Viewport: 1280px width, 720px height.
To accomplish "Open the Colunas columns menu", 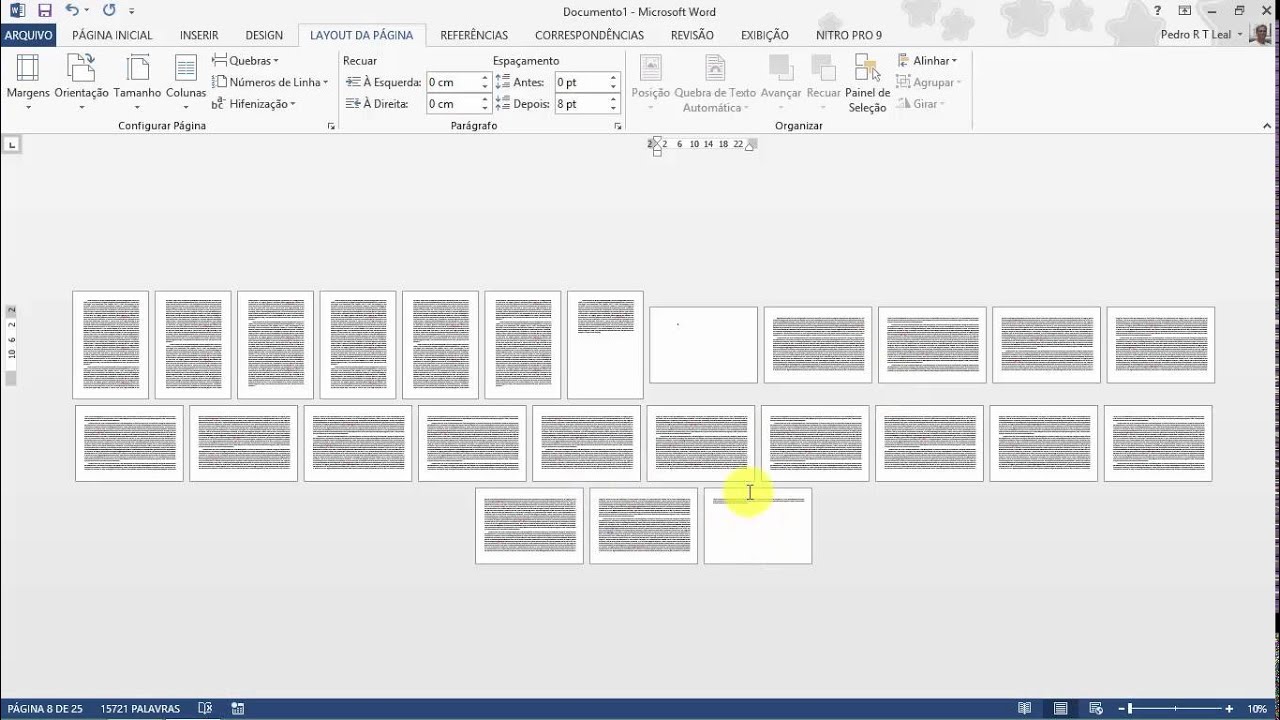I will (x=186, y=82).
